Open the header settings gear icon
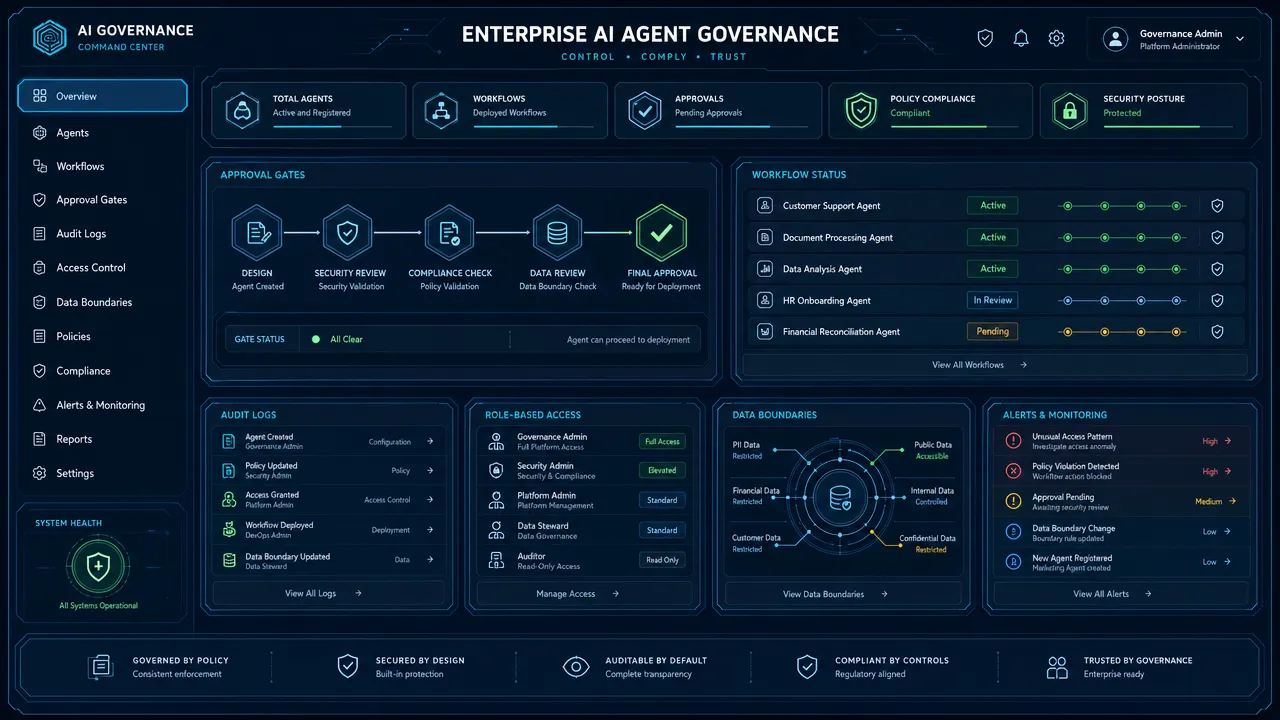This screenshot has width=1280, height=720. click(1056, 38)
